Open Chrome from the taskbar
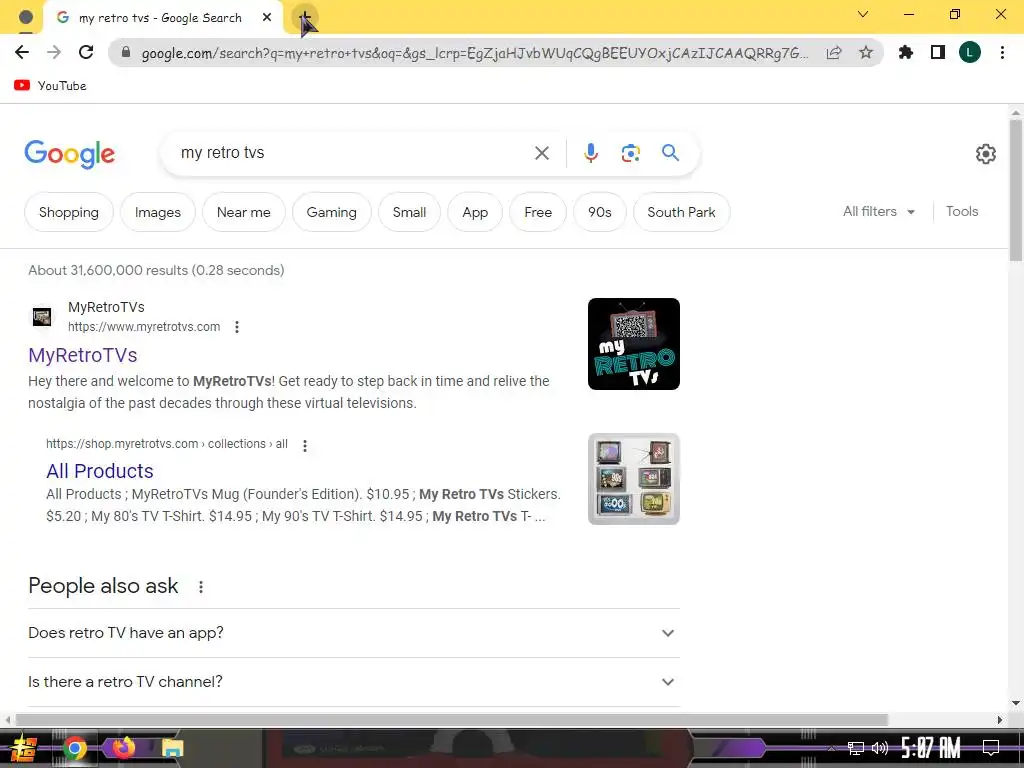The height and width of the screenshot is (768, 1024). click(74, 748)
